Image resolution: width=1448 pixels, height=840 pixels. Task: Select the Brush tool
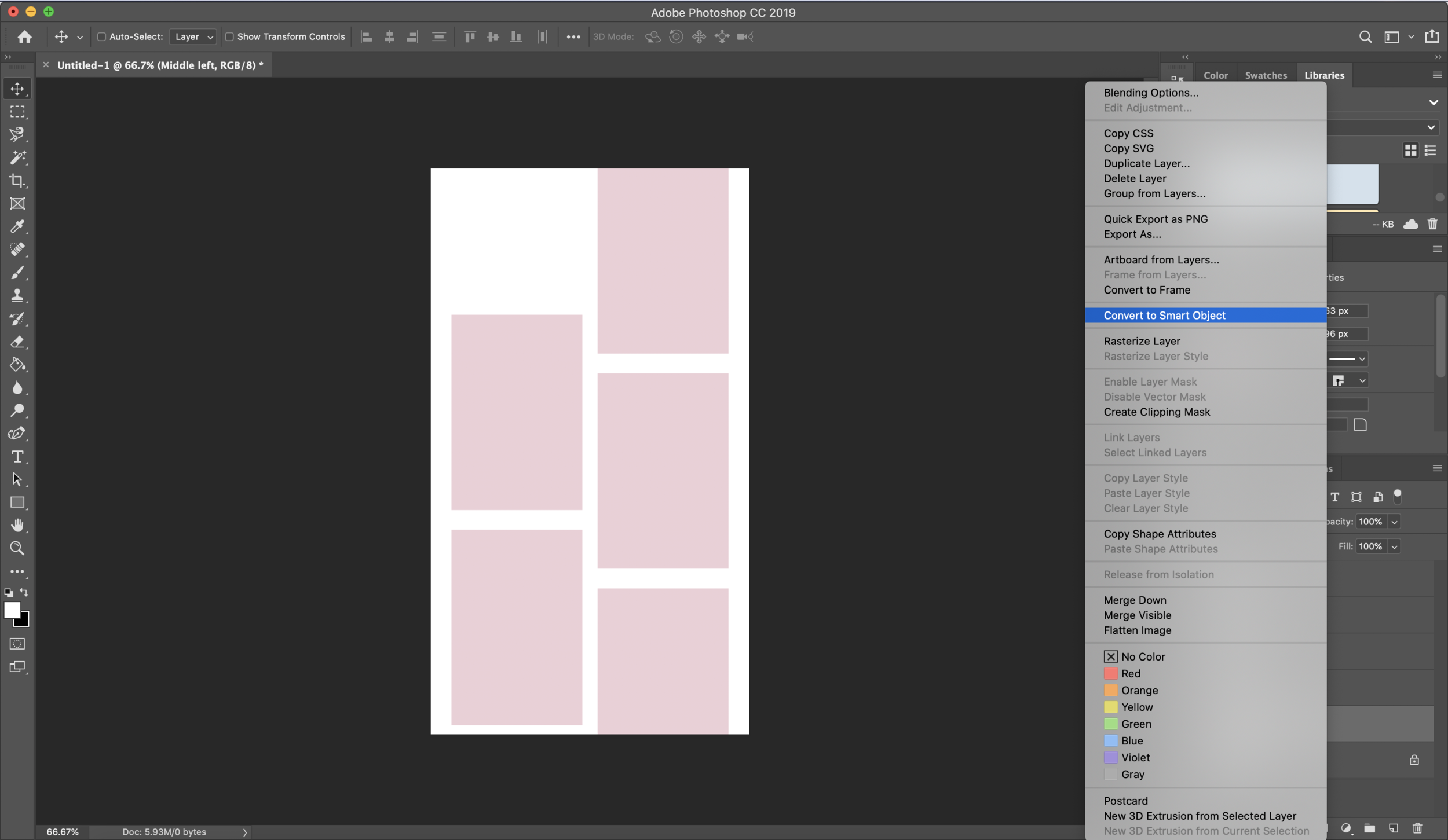coord(17,273)
